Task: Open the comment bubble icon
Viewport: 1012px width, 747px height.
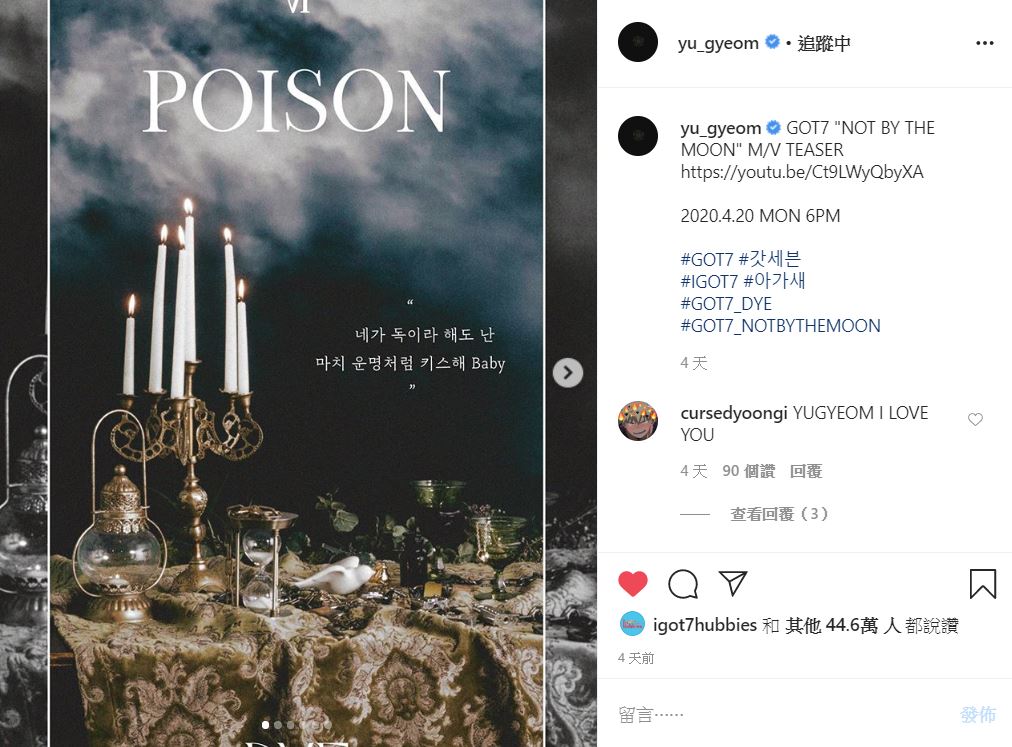Action: pos(683,584)
